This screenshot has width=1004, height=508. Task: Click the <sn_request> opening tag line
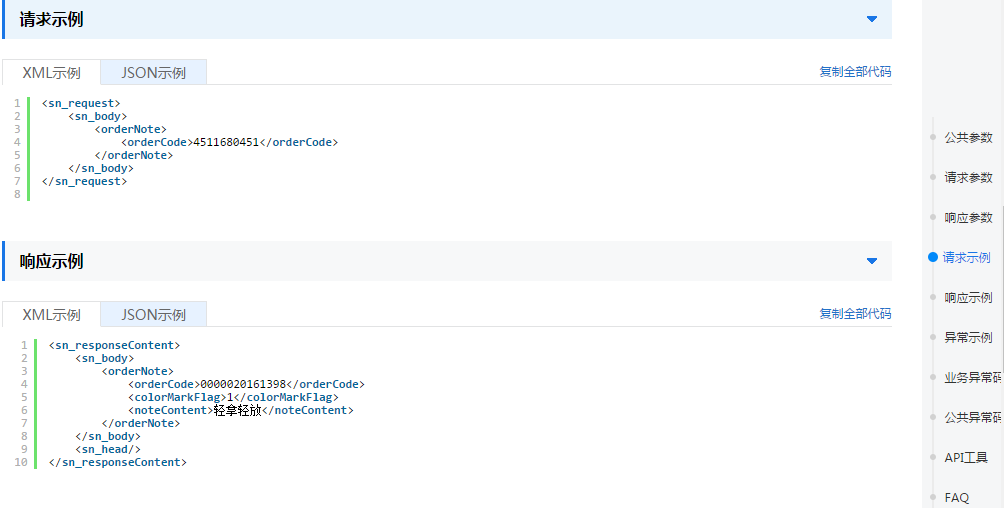point(81,103)
